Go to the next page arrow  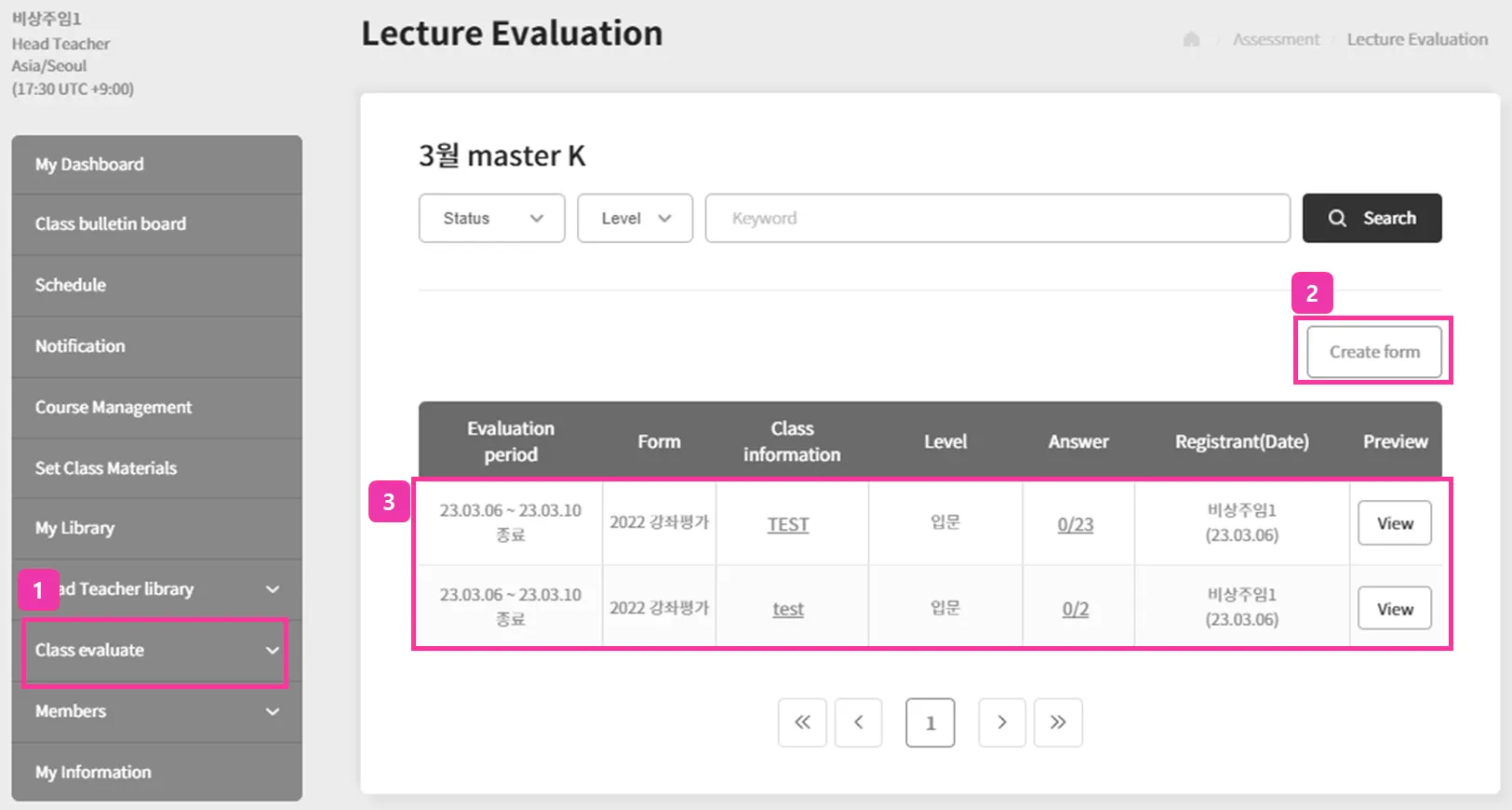click(1002, 722)
